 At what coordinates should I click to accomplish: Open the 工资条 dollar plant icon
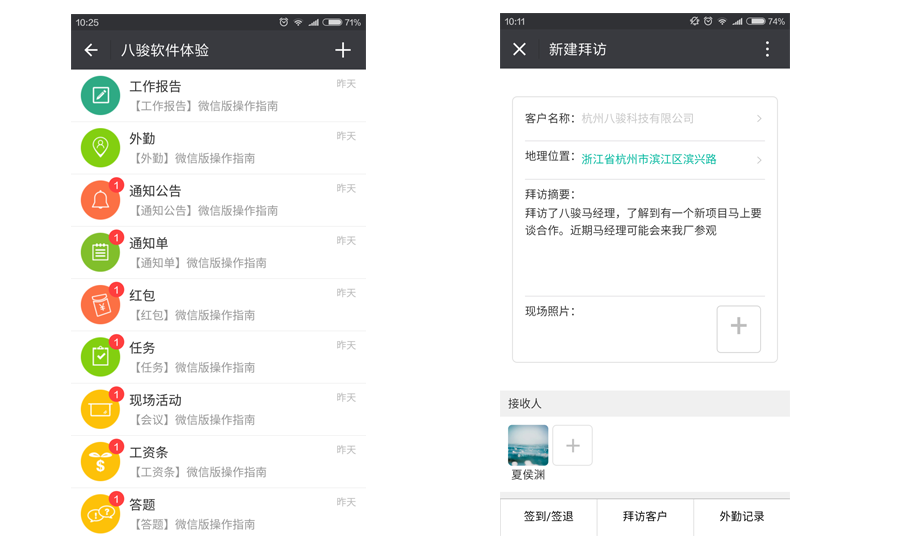click(100, 461)
